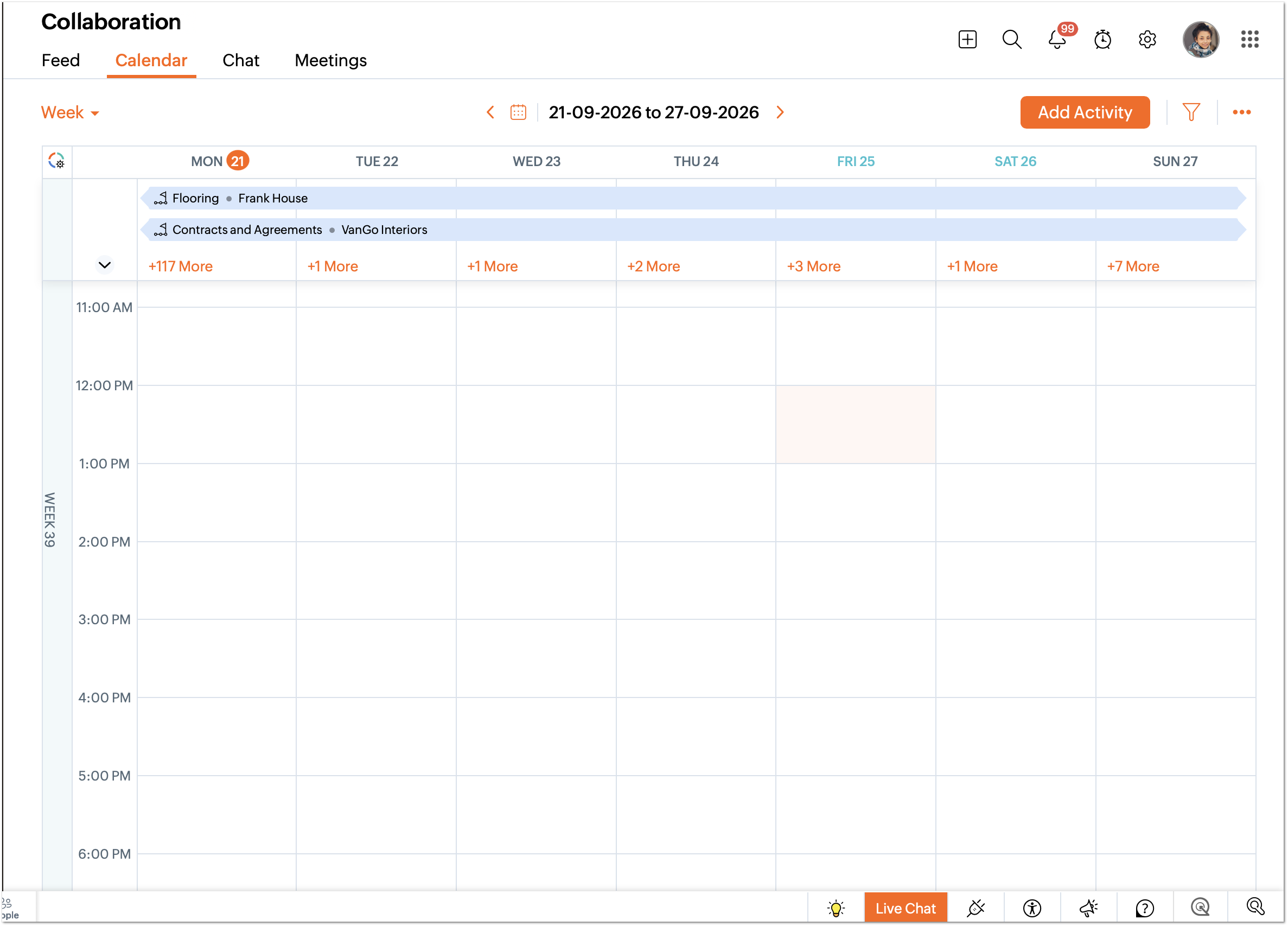Collapse the all-day events chevron
Screen dimensions: 1288x926
[105, 265]
